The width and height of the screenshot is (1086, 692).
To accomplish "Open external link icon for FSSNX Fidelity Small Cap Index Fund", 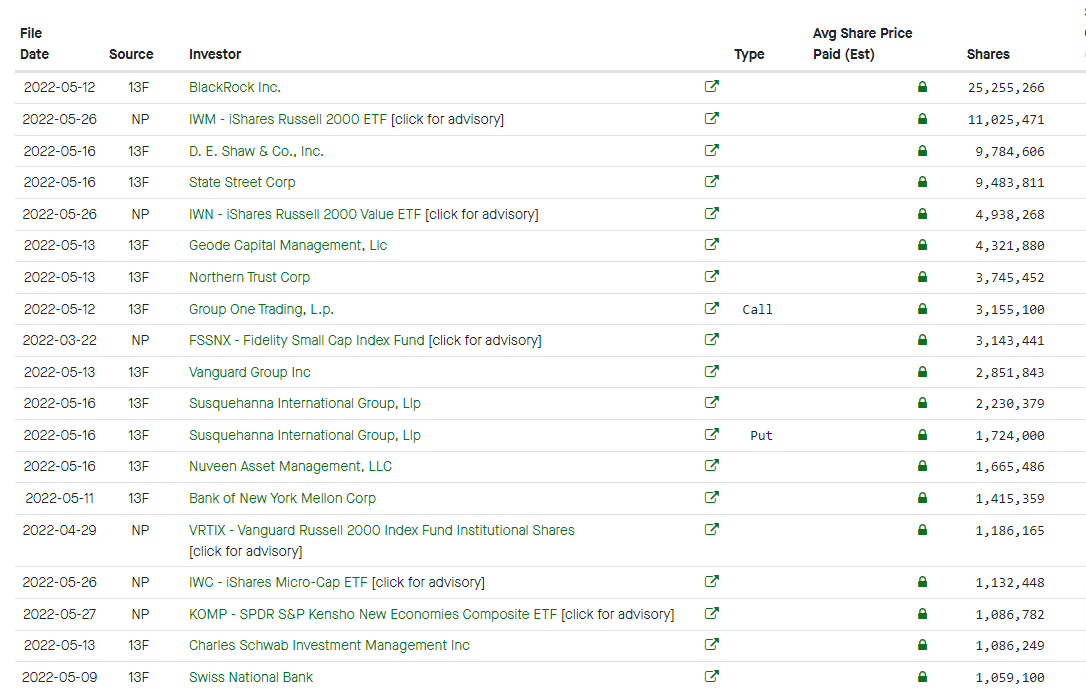I will tap(711, 339).
